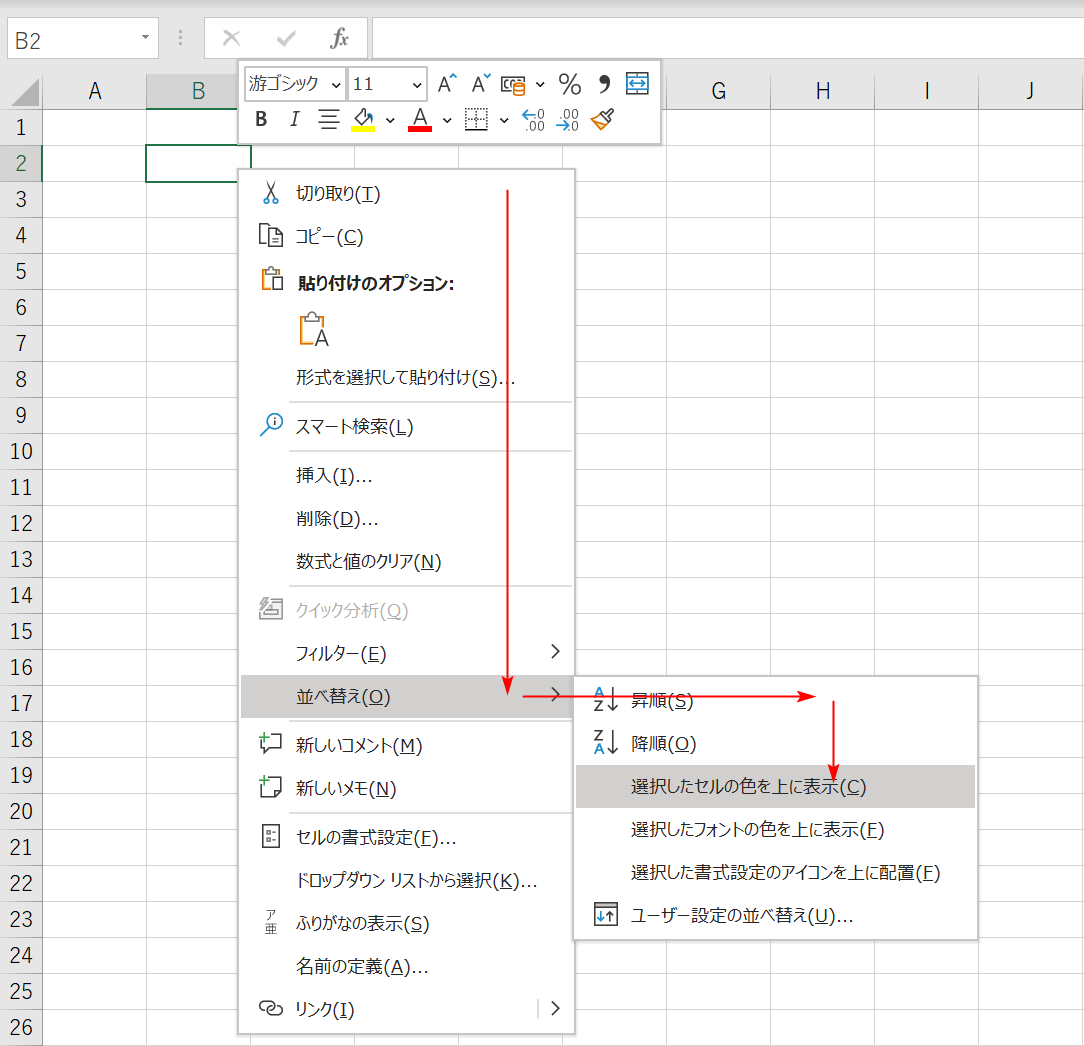Click the insert function fx button
Image resolution: width=1084 pixels, height=1046 pixels.
pos(340,38)
